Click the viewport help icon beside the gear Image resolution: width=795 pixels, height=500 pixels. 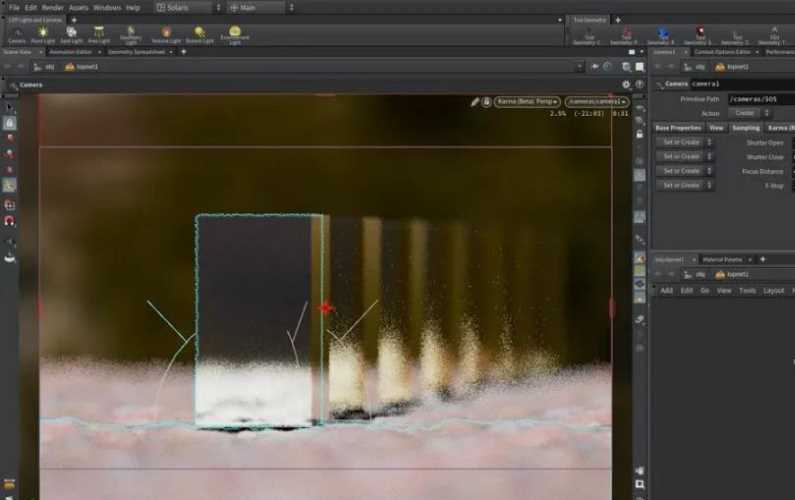coord(640,85)
